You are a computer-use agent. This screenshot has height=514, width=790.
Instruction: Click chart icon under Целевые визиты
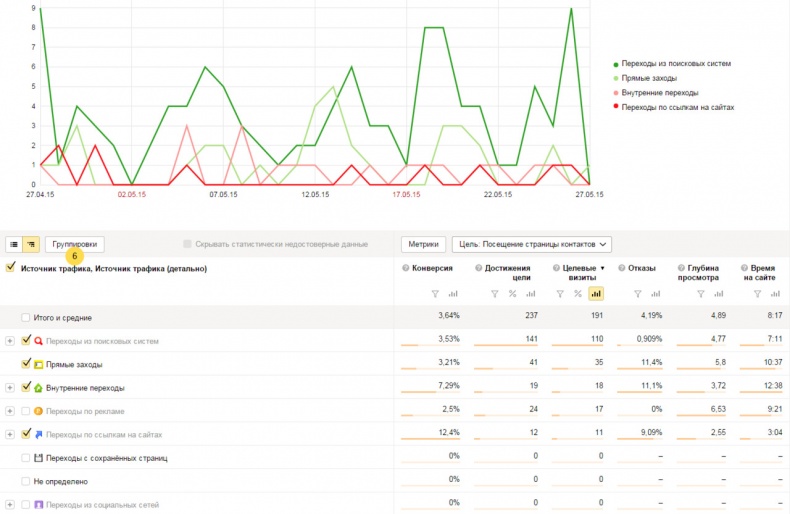point(596,293)
